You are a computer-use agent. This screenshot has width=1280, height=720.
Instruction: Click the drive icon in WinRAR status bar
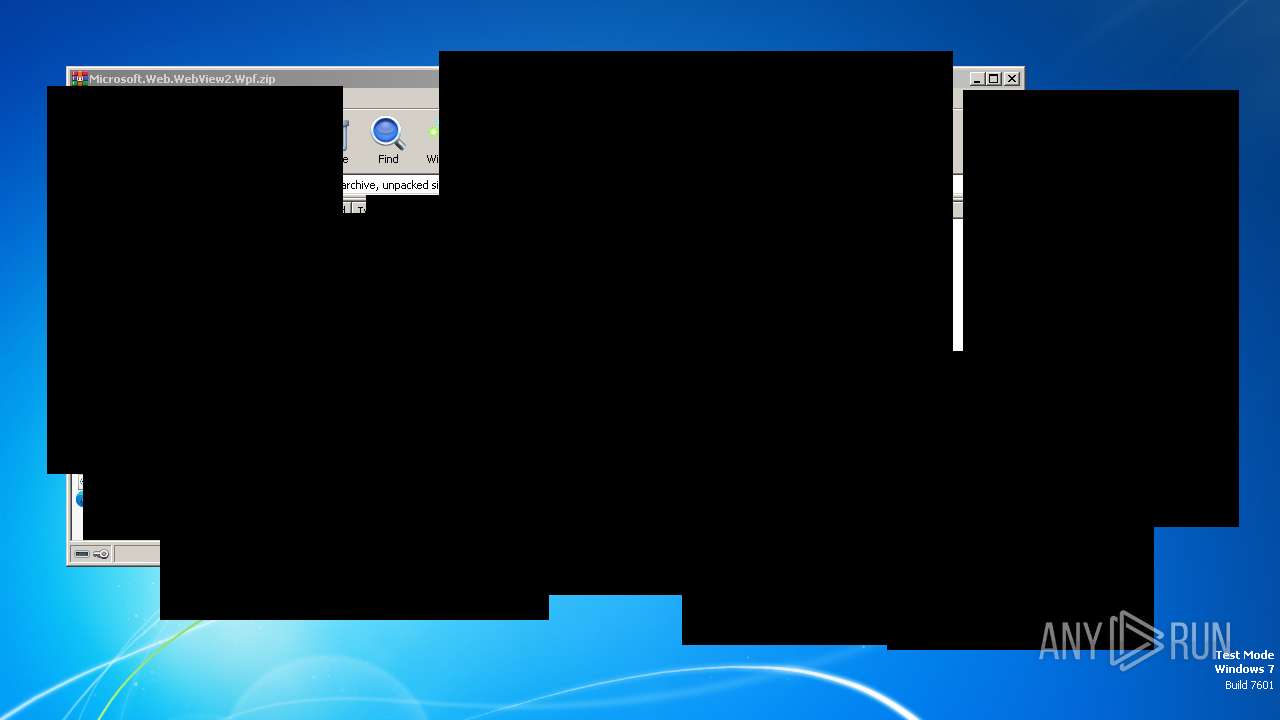82,554
